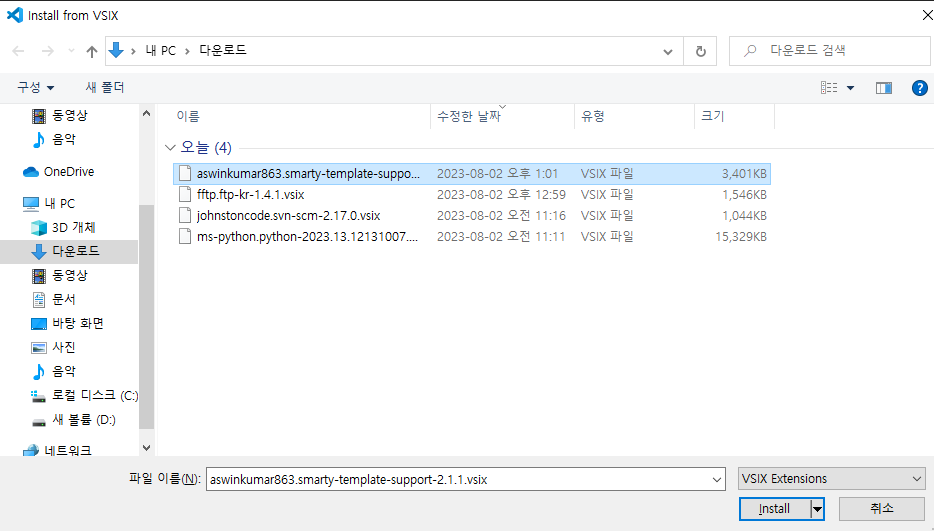Image resolution: width=934 pixels, height=531 pixels.
Task: Open the recent locations chevron
Action: coord(71,51)
